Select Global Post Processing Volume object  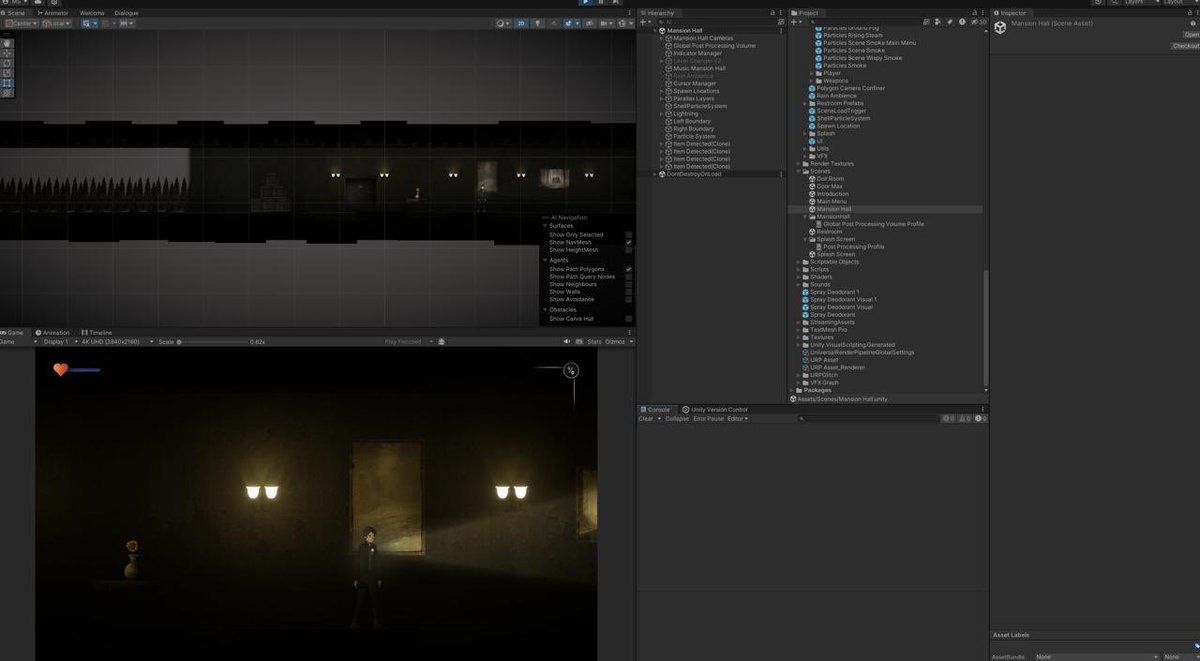click(714, 46)
